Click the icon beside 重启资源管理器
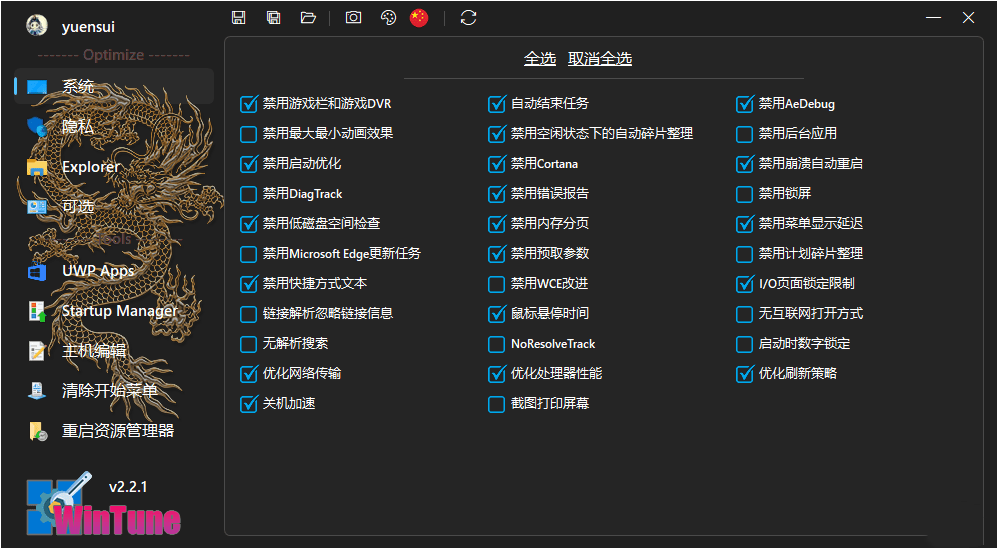Screen dimensions: 998x549 [x=38, y=431]
